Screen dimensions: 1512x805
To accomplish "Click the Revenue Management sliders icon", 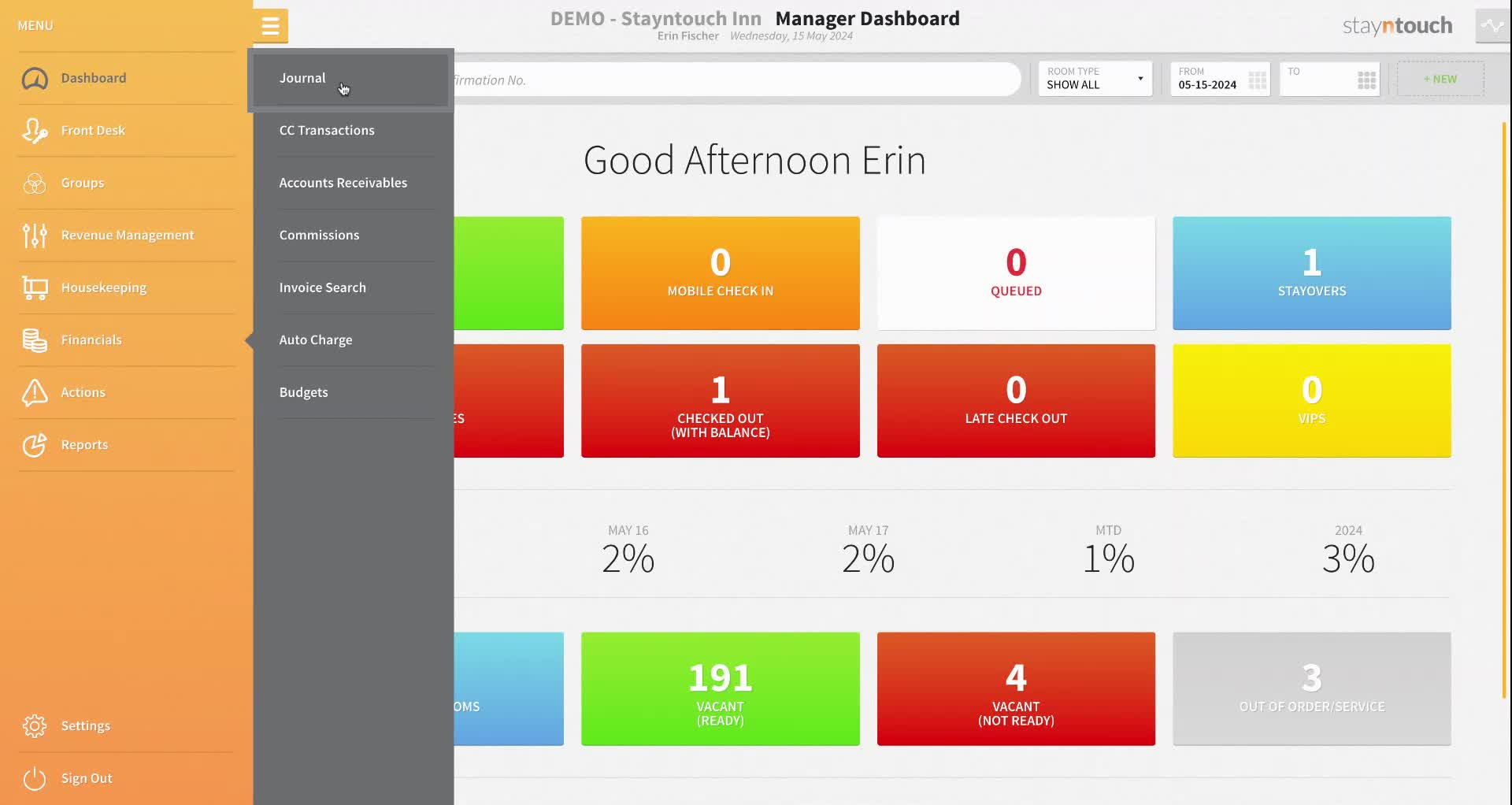I will pyautogui.click(x=35, y=235).
